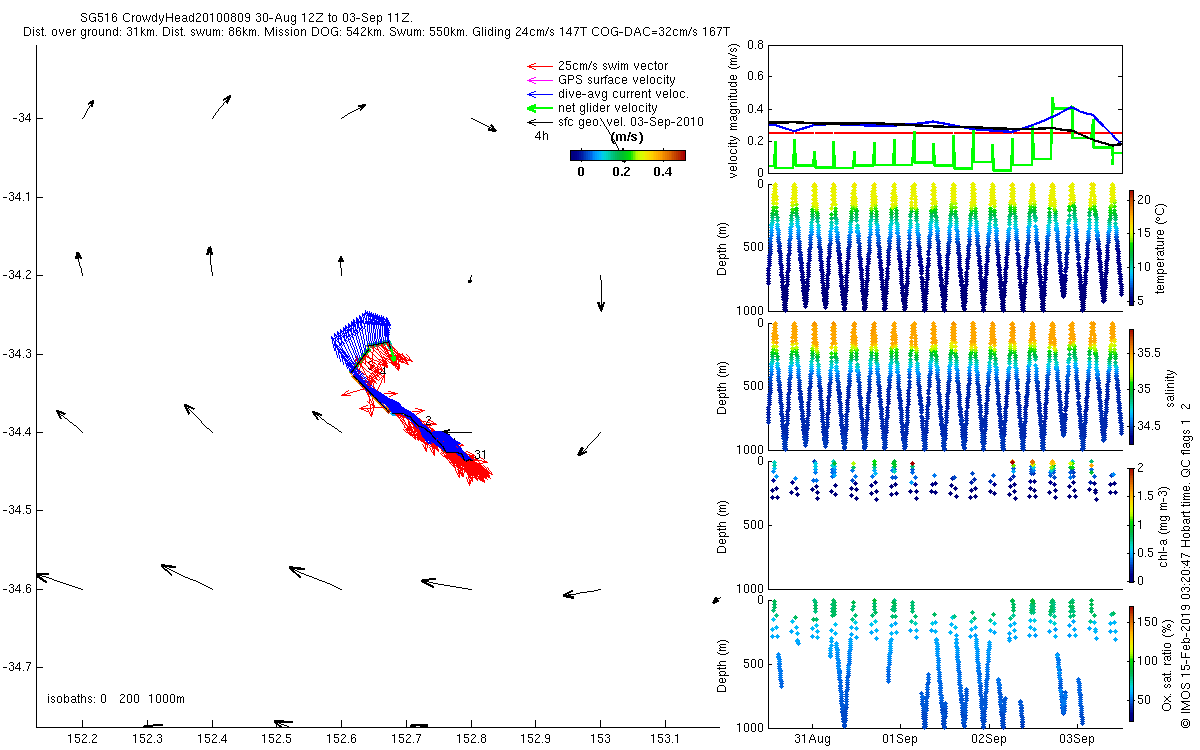Click the '152.5' longitude tick label
The image size is (1200, 750).
(276, 739)
